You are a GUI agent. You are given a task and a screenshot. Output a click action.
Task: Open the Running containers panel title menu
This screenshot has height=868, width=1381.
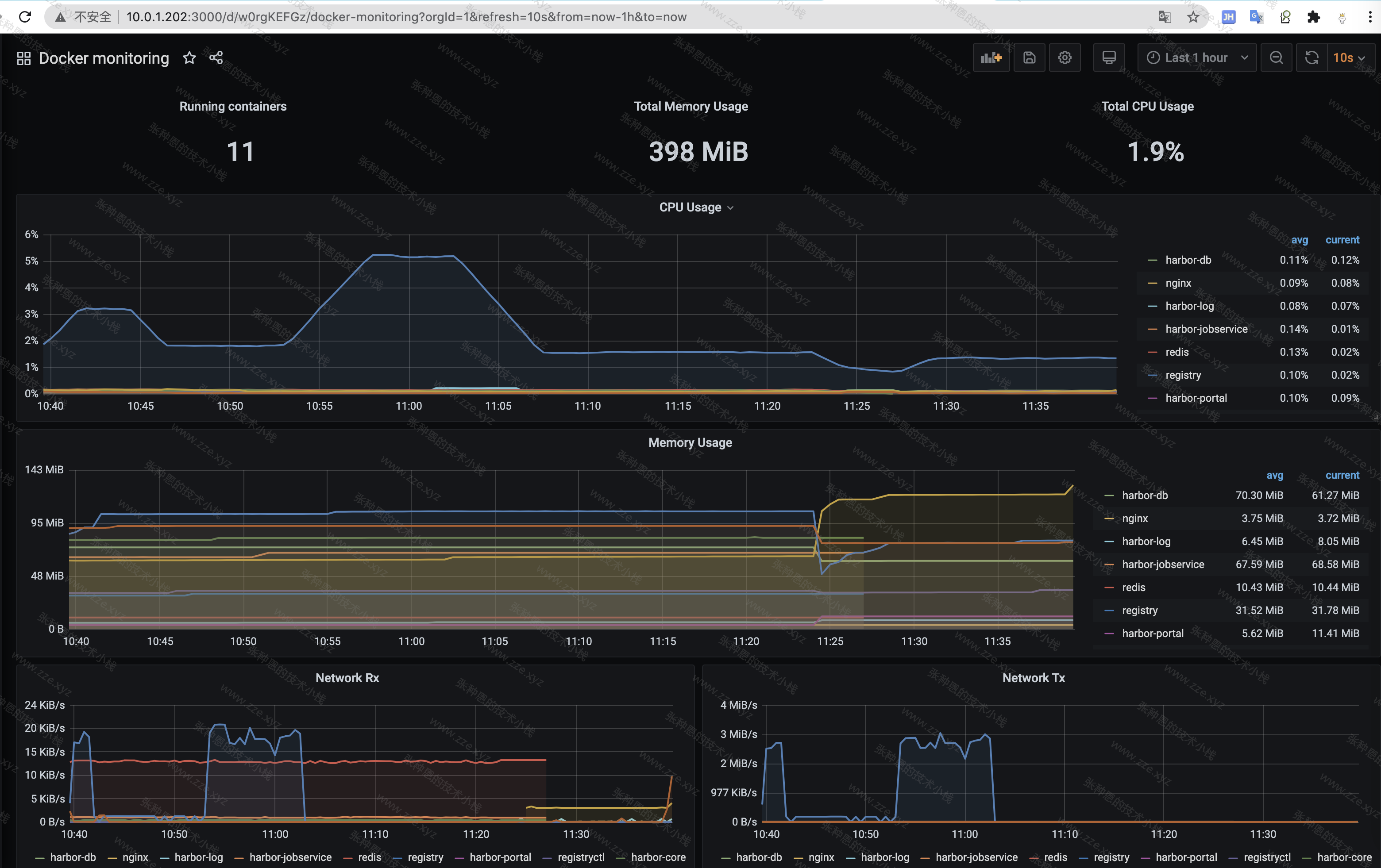click(233, 106)
